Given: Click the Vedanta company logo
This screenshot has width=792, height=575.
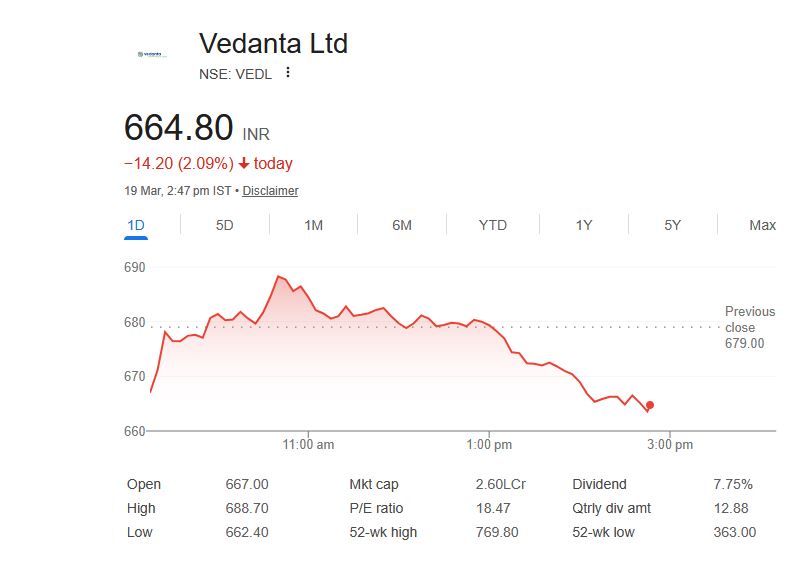Looking at the screenshot, I should 152,54.
